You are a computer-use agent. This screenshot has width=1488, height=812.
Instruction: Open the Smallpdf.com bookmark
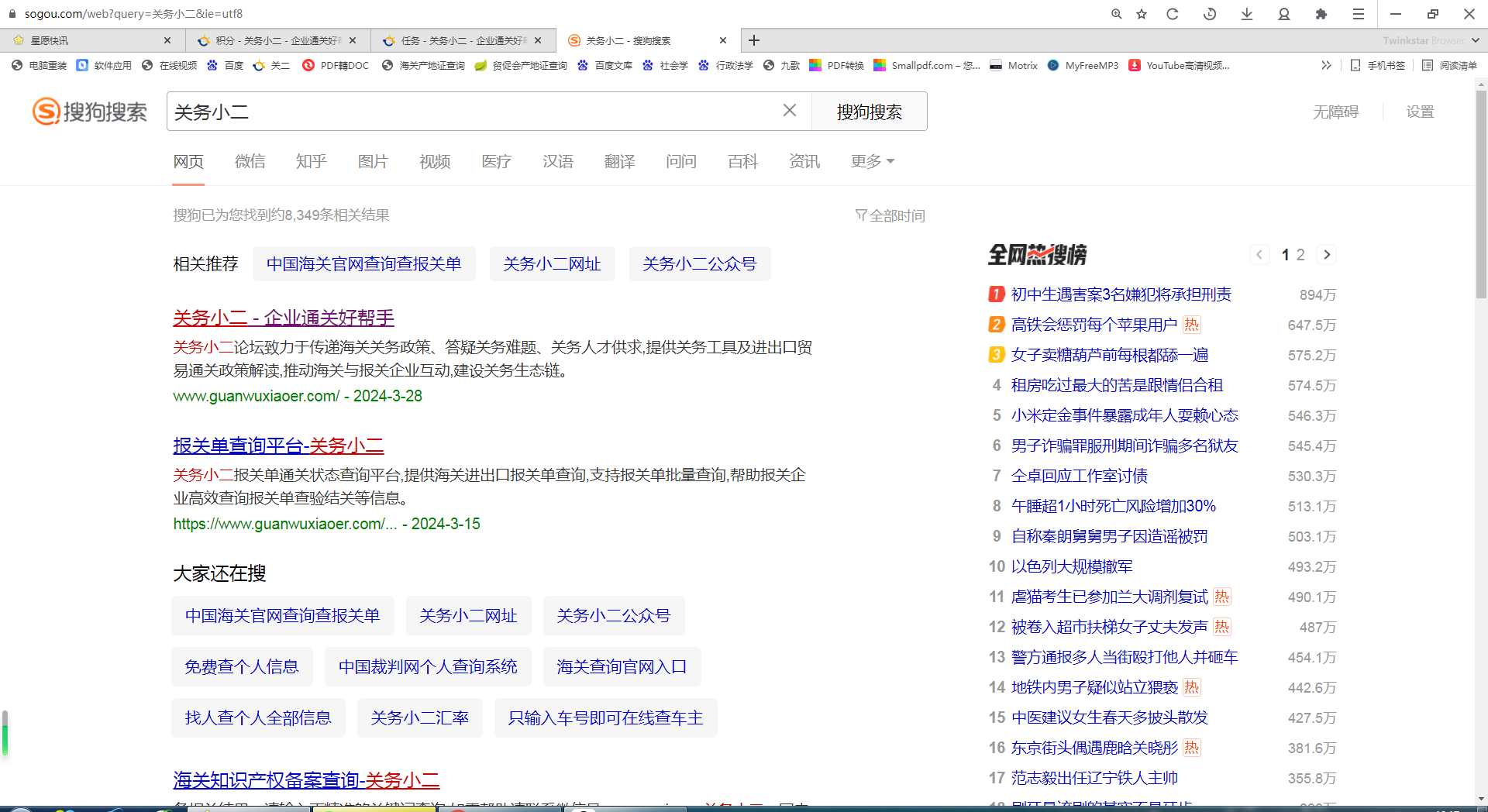(x=928, y=65)
